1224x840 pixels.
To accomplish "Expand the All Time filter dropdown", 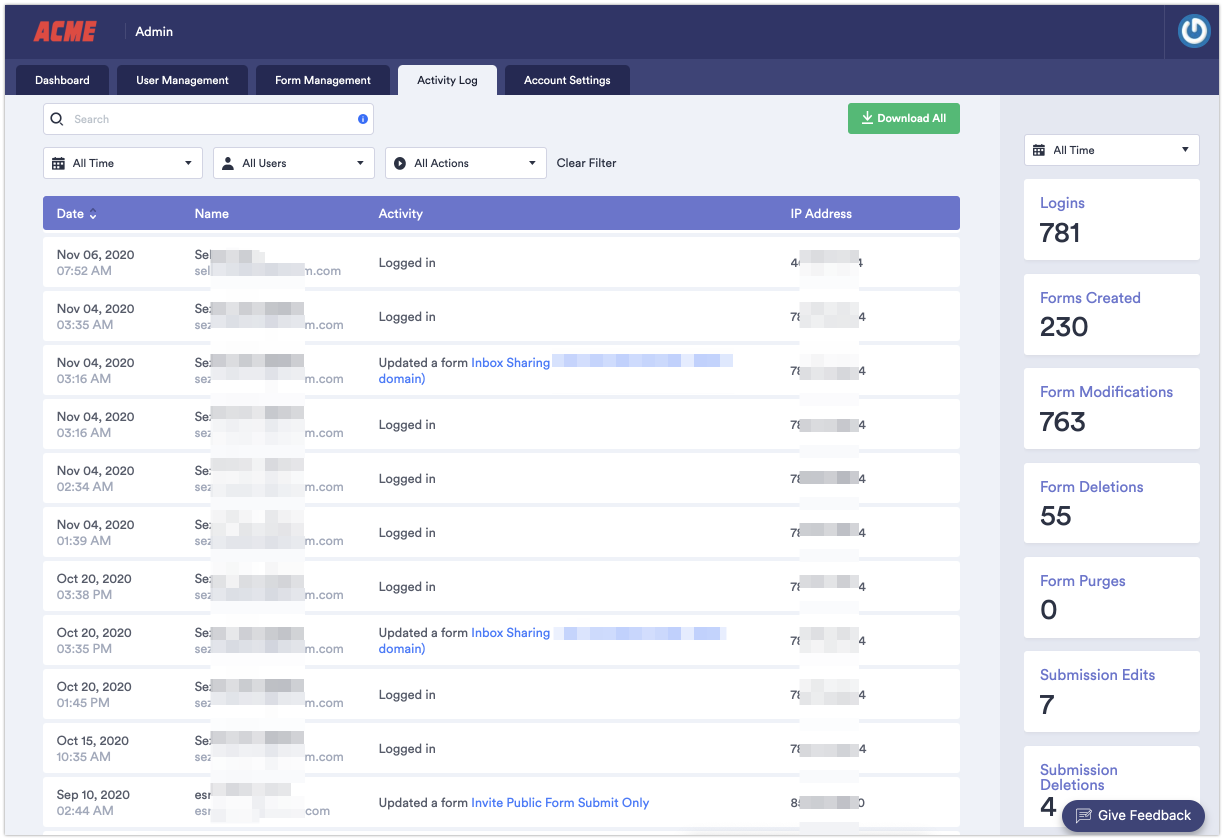I will pos(188,163).
